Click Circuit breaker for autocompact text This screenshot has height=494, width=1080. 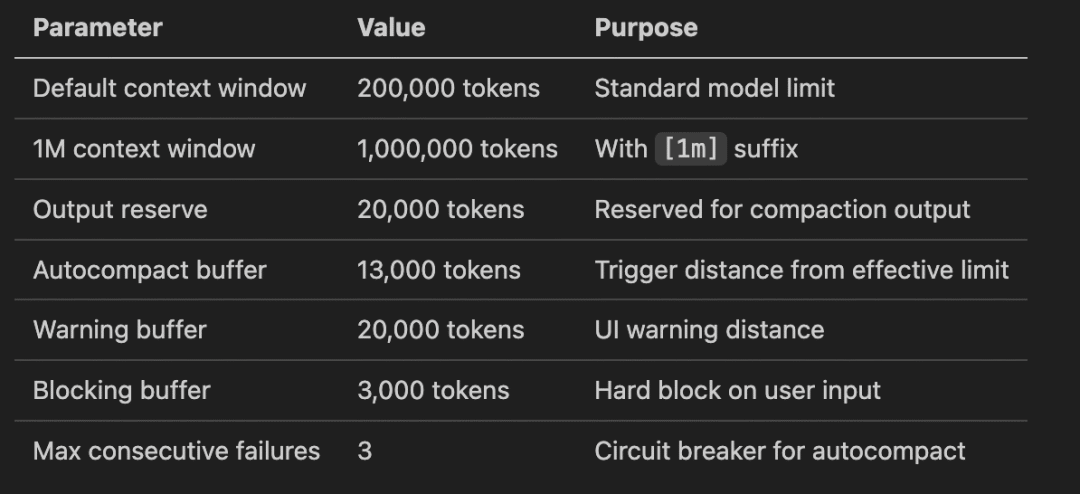point(780,451)
